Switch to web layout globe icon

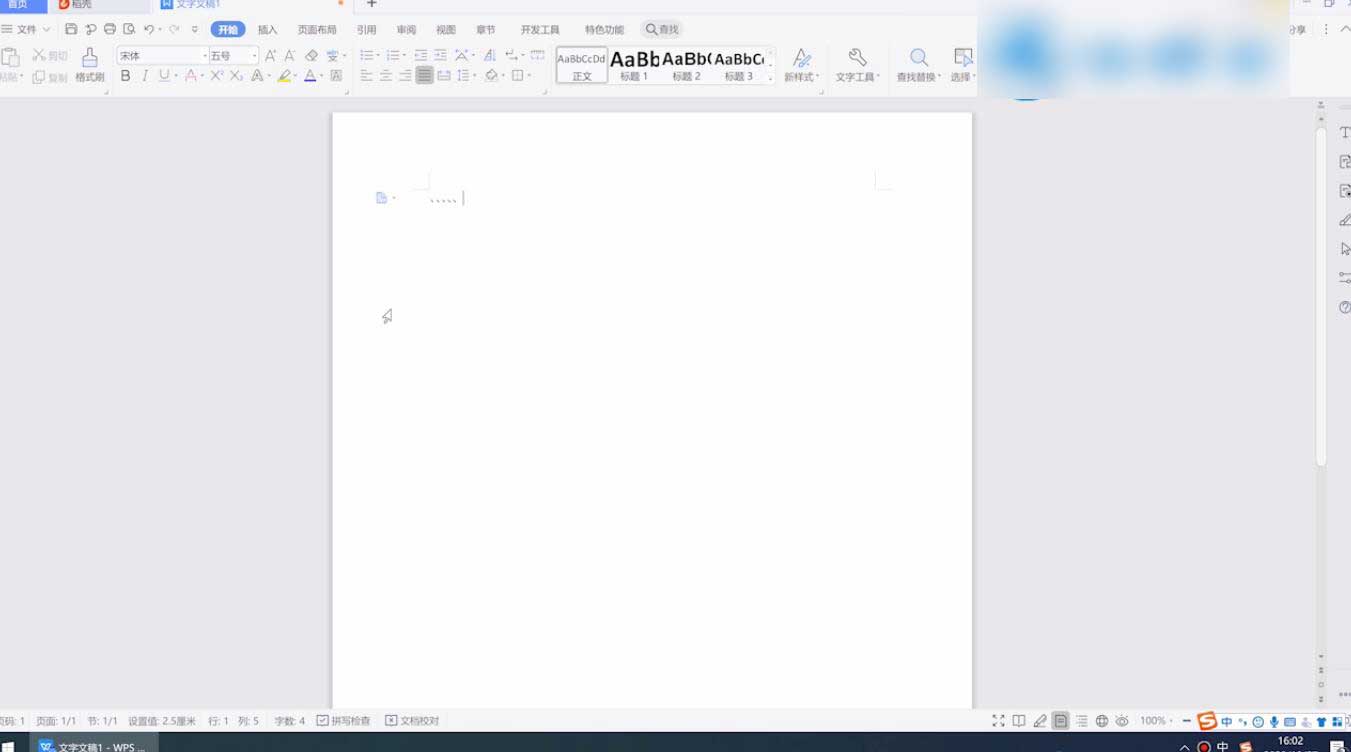point(1102,721)
